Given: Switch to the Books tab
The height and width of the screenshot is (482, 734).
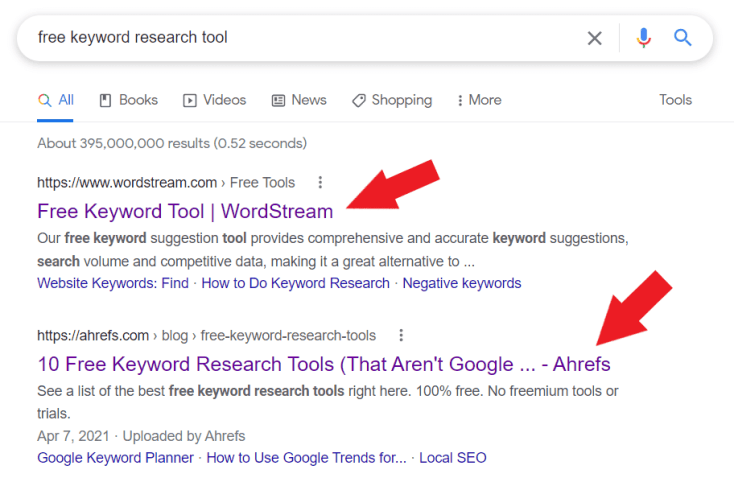Looking at the screenshot, I should [x=129, y=100].
